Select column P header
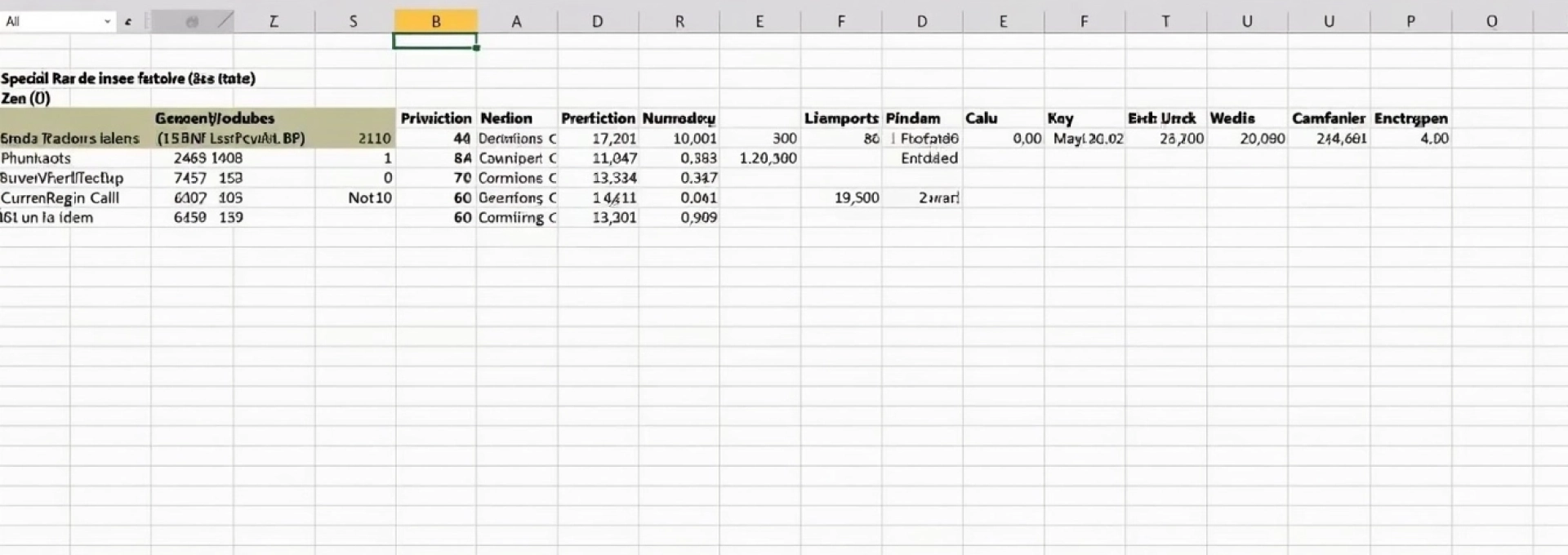Image resolution: width=1568 pixels, height=555 pixels. tap(1410, 22)
